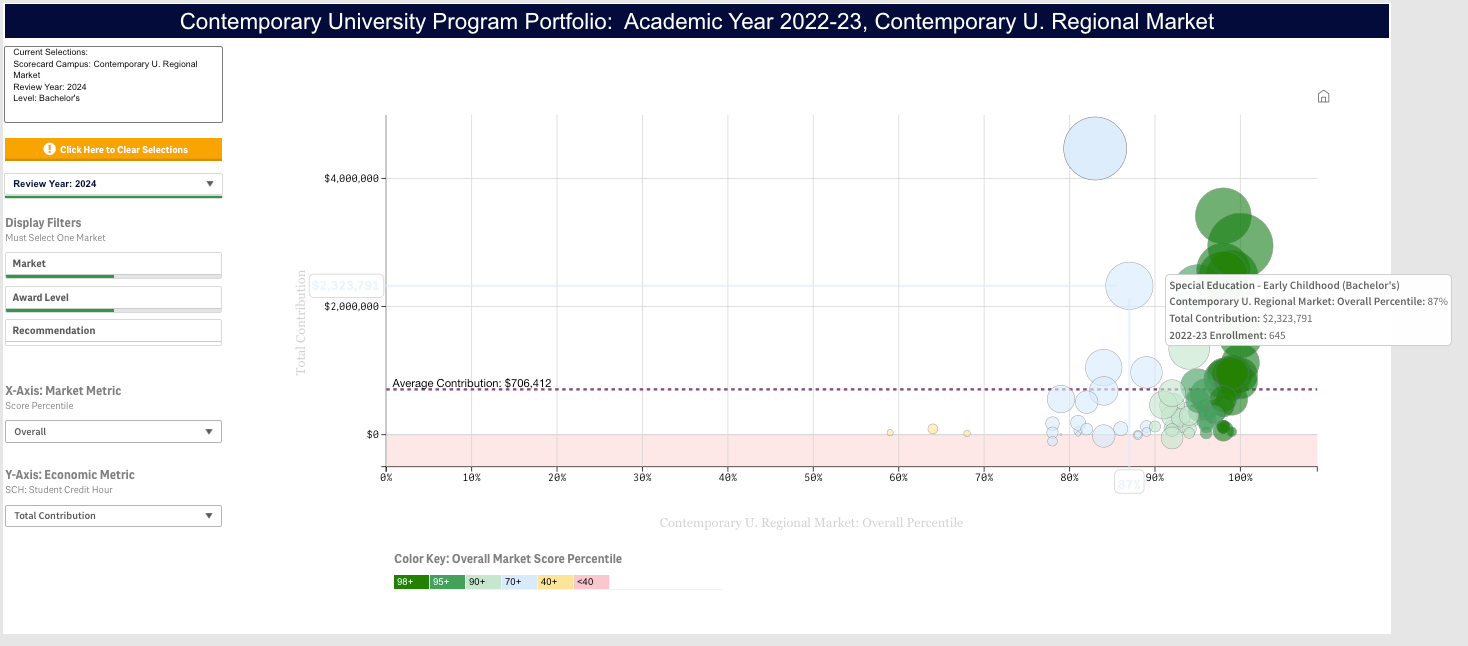This screenshot has height=646, width=1468.
Task: Select the 70+ light blue color key swatch
Action: tap(519, 581)
